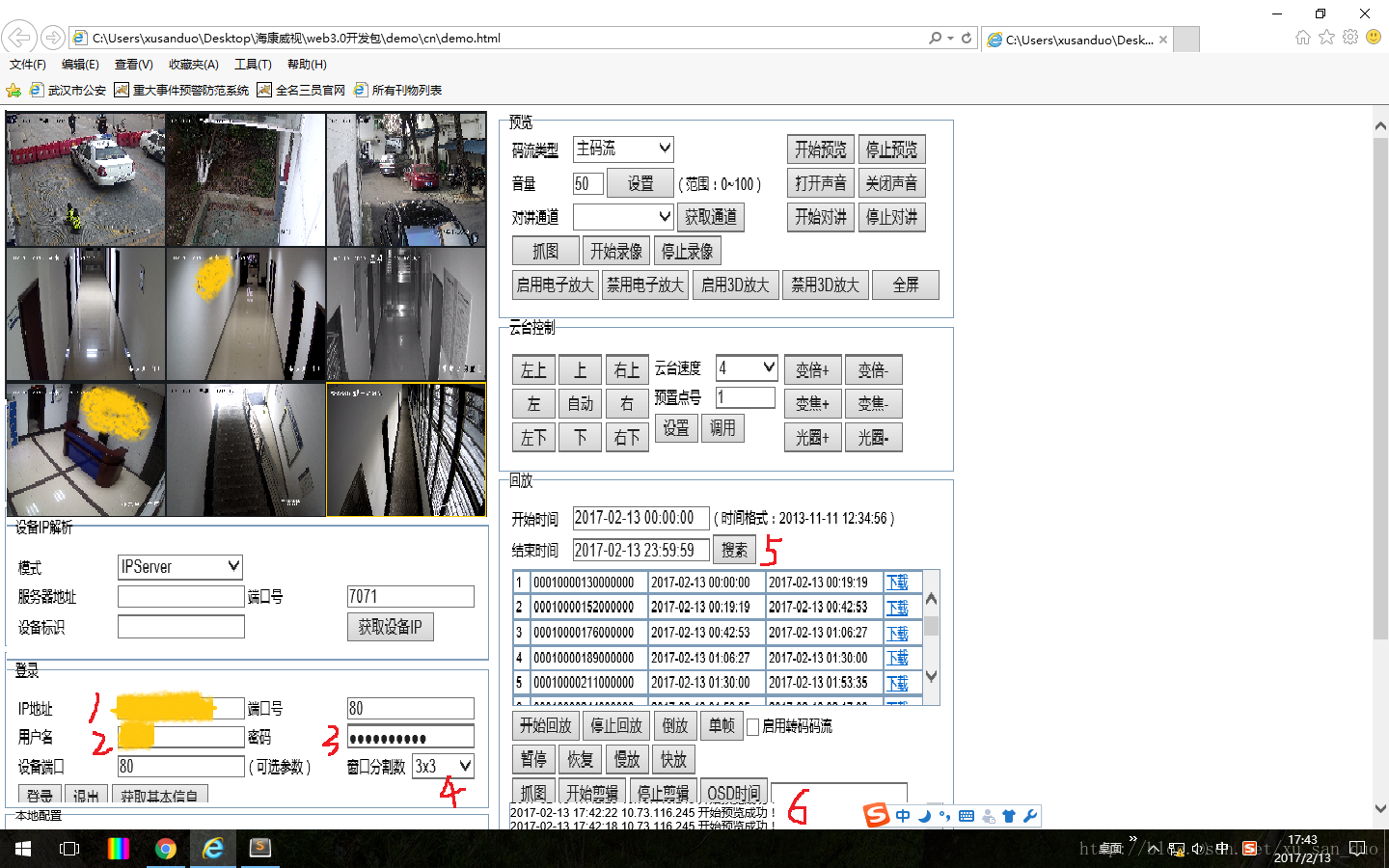Click the record list scrollbar down arrow
Screen dimensions: 1389x868
coord(931,676)
